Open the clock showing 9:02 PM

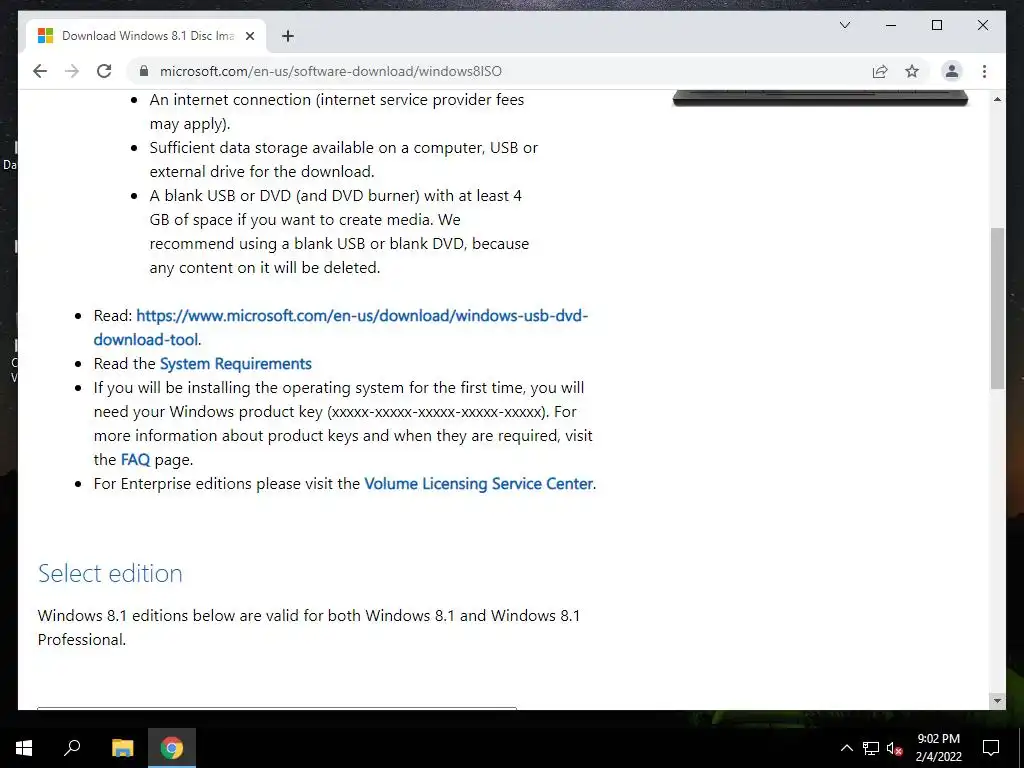pyautogui.click(x=938, y=748)
